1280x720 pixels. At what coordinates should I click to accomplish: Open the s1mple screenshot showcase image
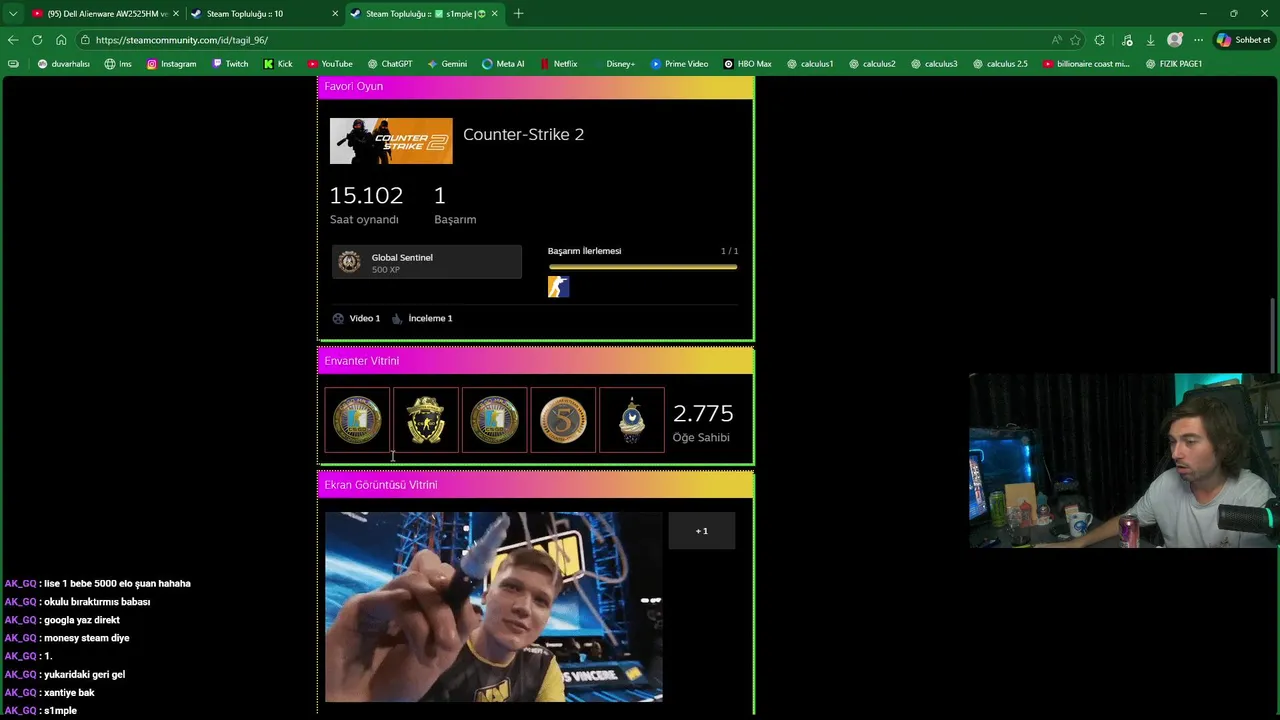pyautogui.click(x=494, y=607)
